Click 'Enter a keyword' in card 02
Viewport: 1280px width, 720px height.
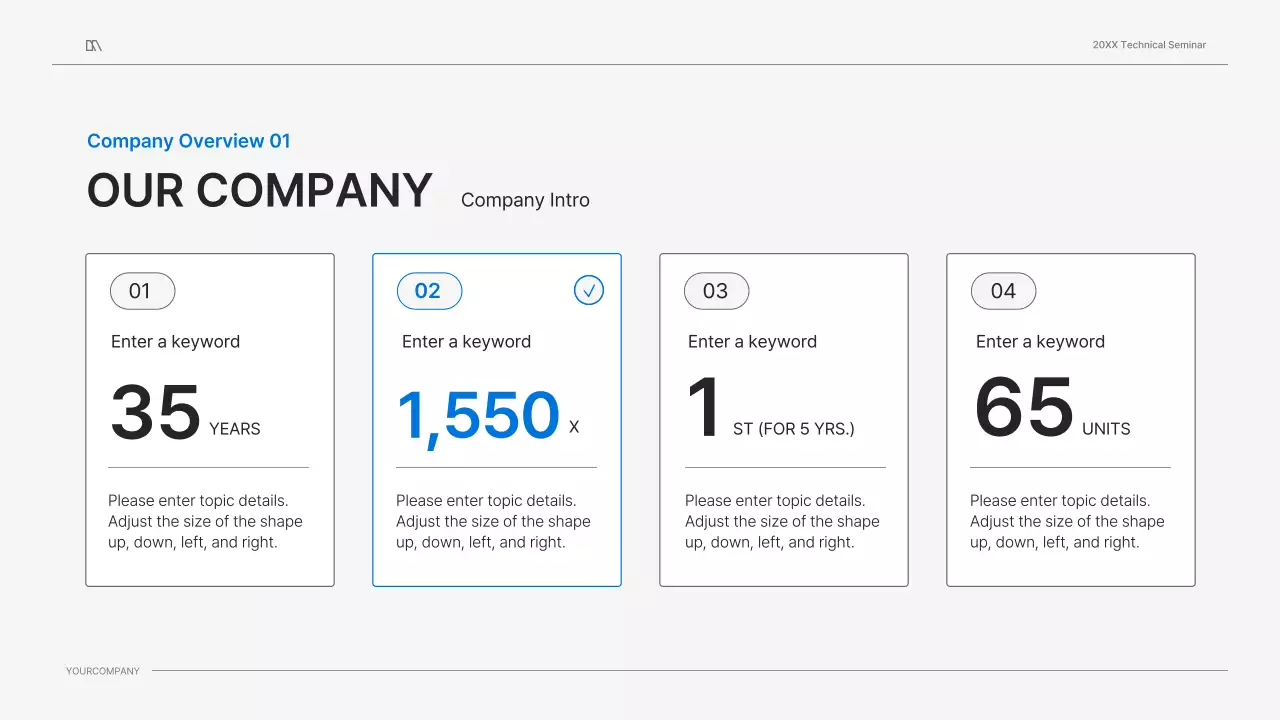[x=466, y=342]
